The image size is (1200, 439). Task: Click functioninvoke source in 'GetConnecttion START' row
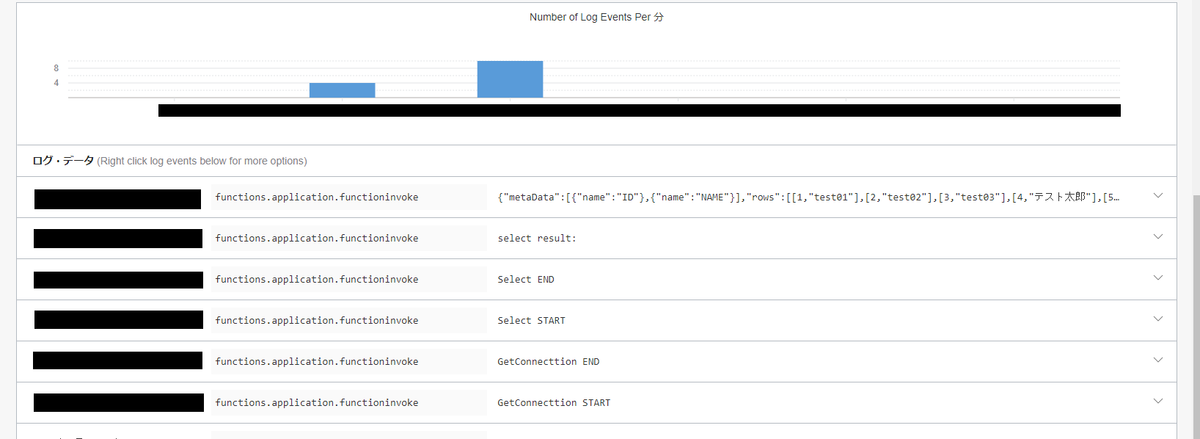tap(316, 402)
